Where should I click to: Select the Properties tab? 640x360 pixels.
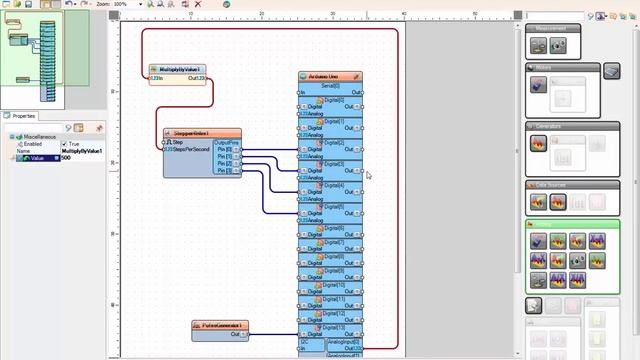[20, 116]
